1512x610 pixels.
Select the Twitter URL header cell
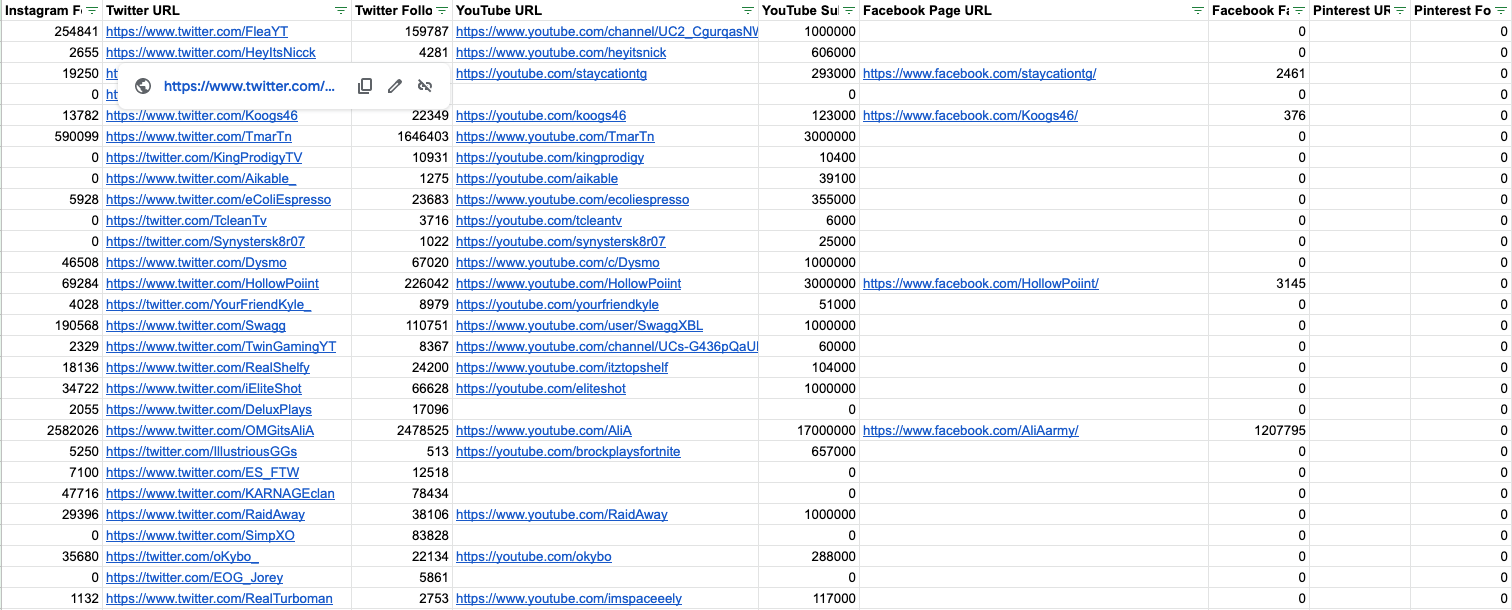coord(226,10)
